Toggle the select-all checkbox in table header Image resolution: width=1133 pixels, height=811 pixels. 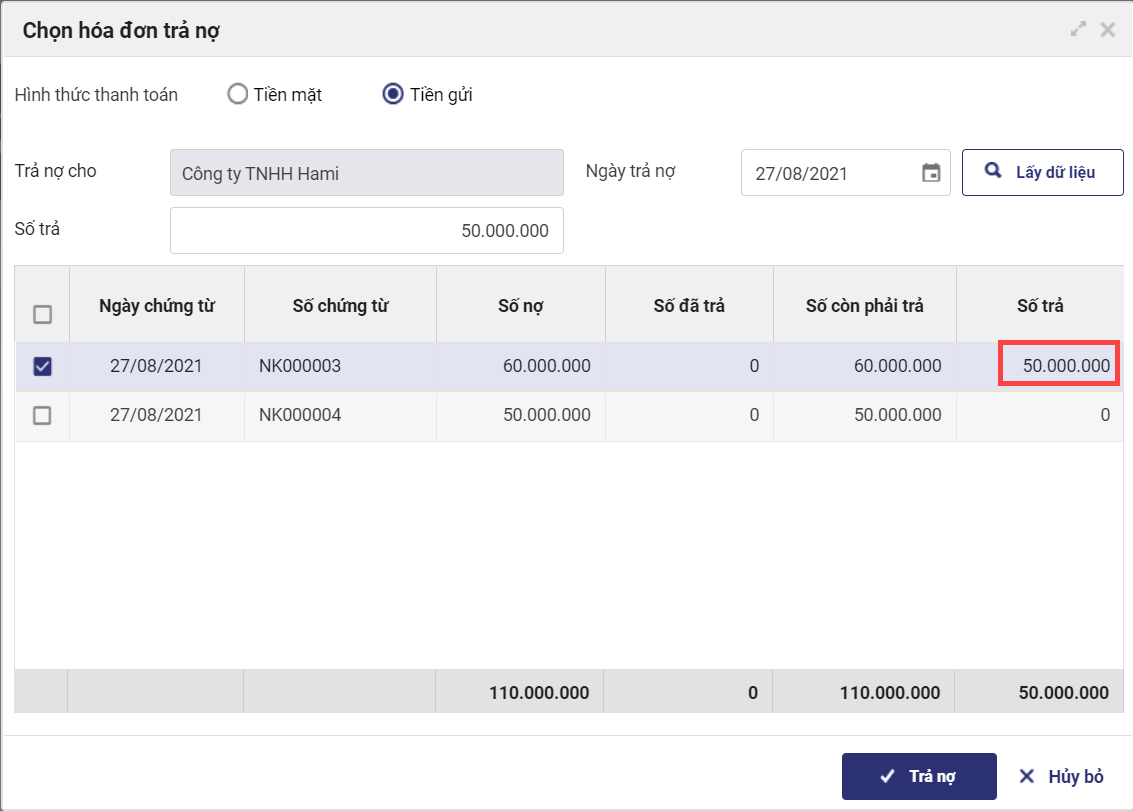click(42, 314)
